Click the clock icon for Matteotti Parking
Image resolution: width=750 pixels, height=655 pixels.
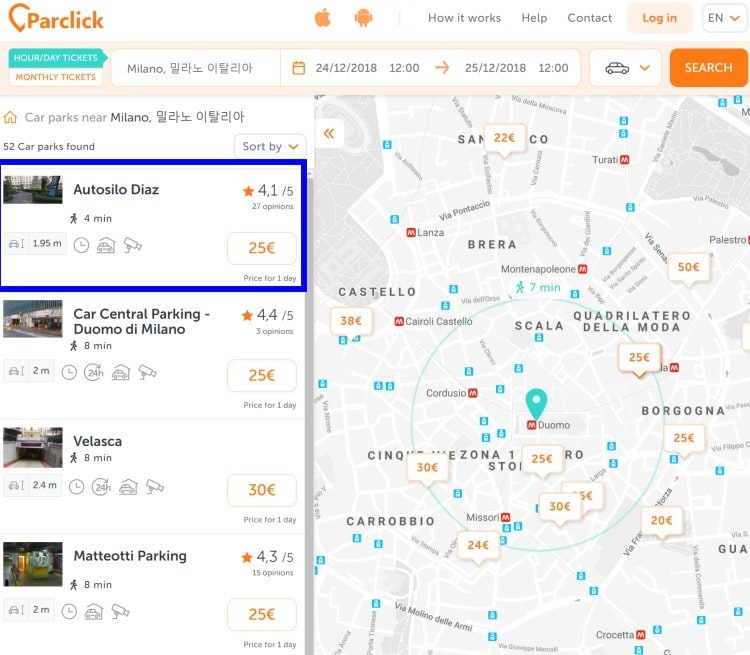69,611
